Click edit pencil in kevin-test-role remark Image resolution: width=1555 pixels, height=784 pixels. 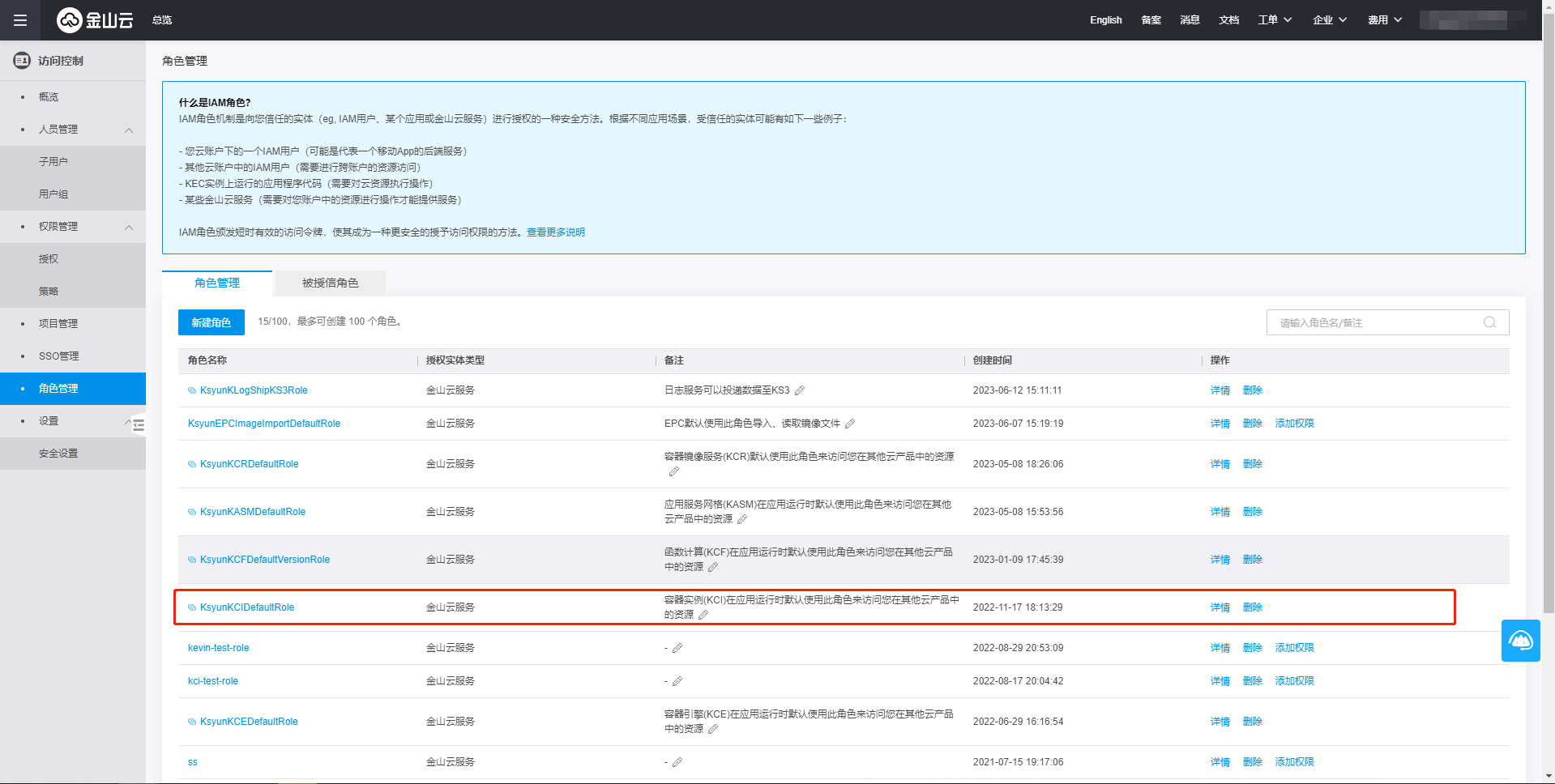677,648
